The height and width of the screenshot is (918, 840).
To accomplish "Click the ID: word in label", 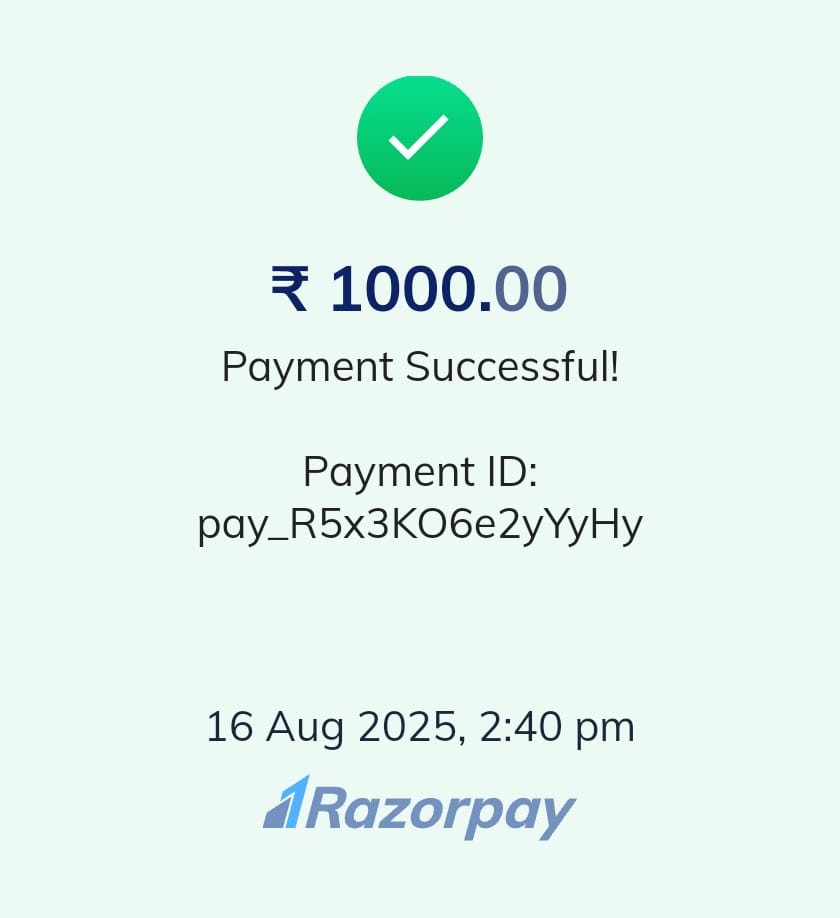I will 512,472.
